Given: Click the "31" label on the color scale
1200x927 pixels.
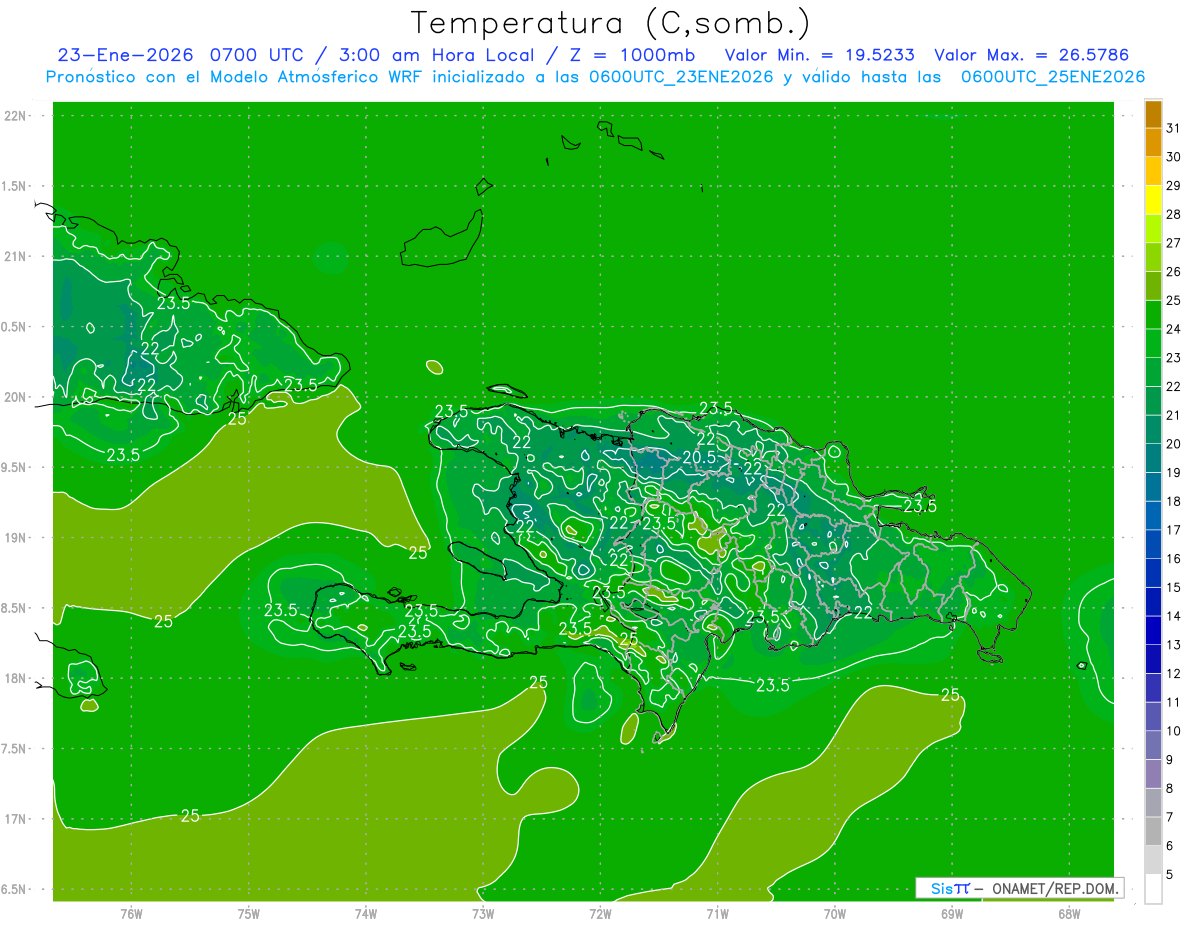Looking at the screenshot, I should (1174, 128).
